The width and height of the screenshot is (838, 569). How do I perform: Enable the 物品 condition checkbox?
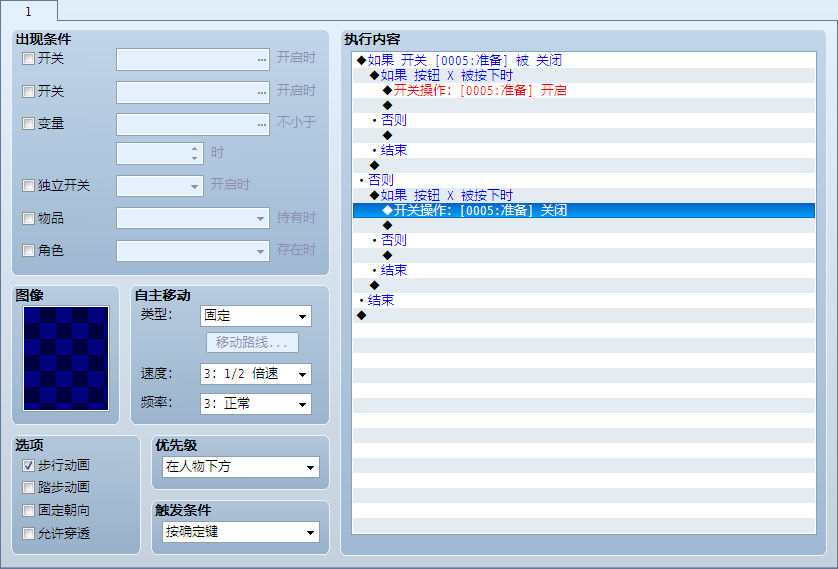click(28, 218)
